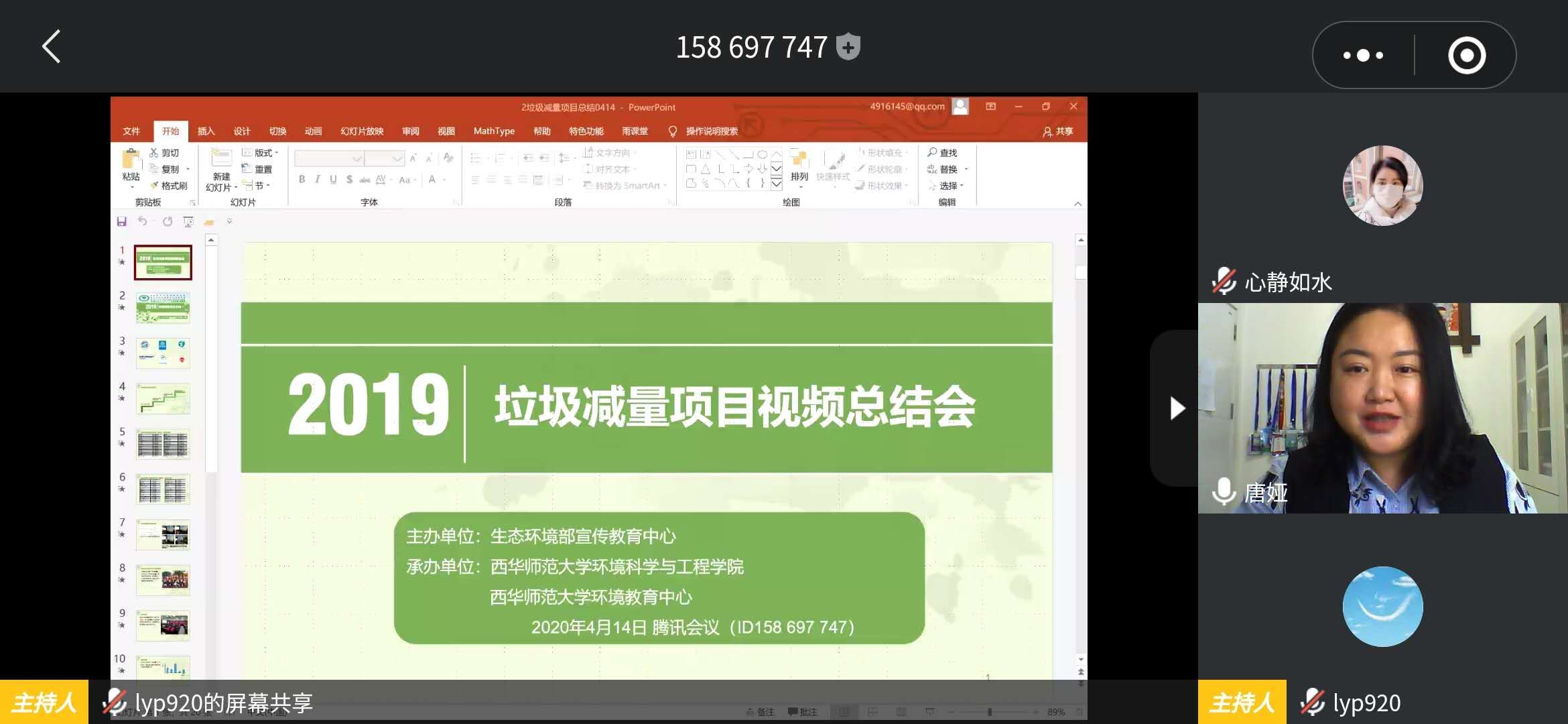Image resolution: width=1568 pixels, height=724 pixels.
Task: Open the three-dots more options menu
Action: click(1364, 56)
